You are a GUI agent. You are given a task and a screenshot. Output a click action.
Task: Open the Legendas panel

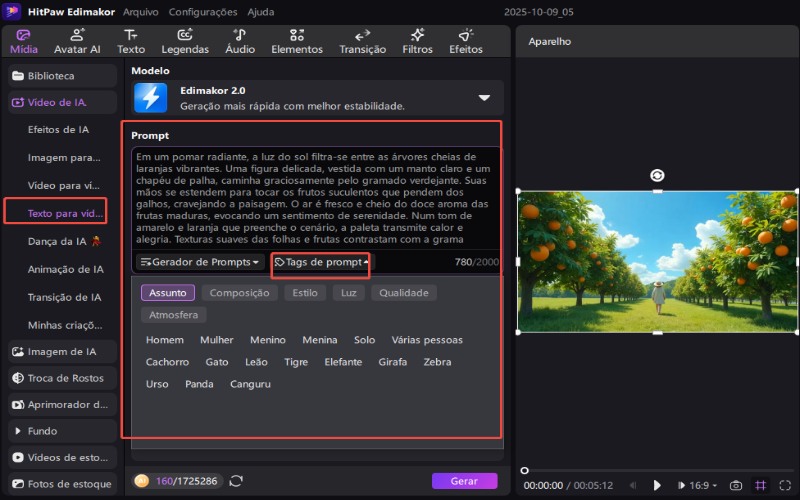click(185, 42)
